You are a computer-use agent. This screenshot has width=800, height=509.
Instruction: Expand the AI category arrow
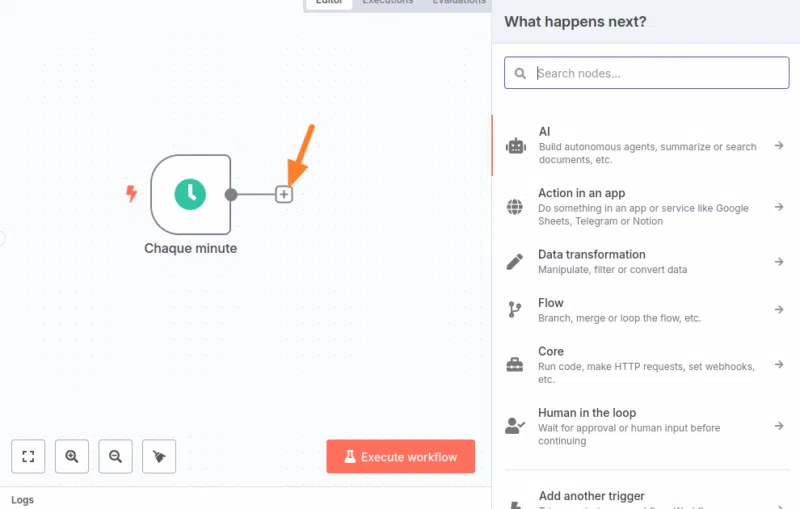click(778, 146)
